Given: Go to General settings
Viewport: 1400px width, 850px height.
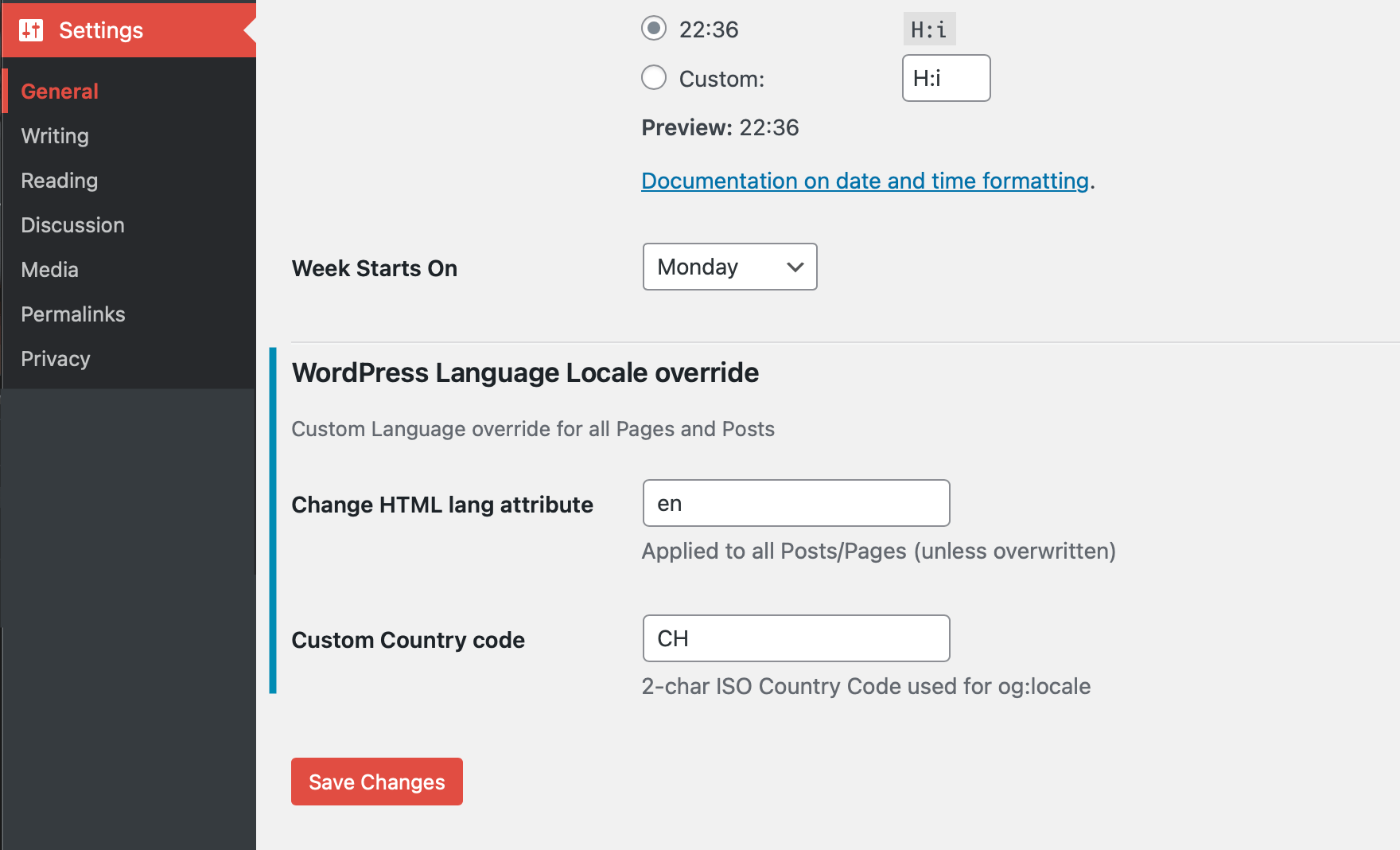Looking at the screenshot, I should pyautogui.click(x=60, y=92).
